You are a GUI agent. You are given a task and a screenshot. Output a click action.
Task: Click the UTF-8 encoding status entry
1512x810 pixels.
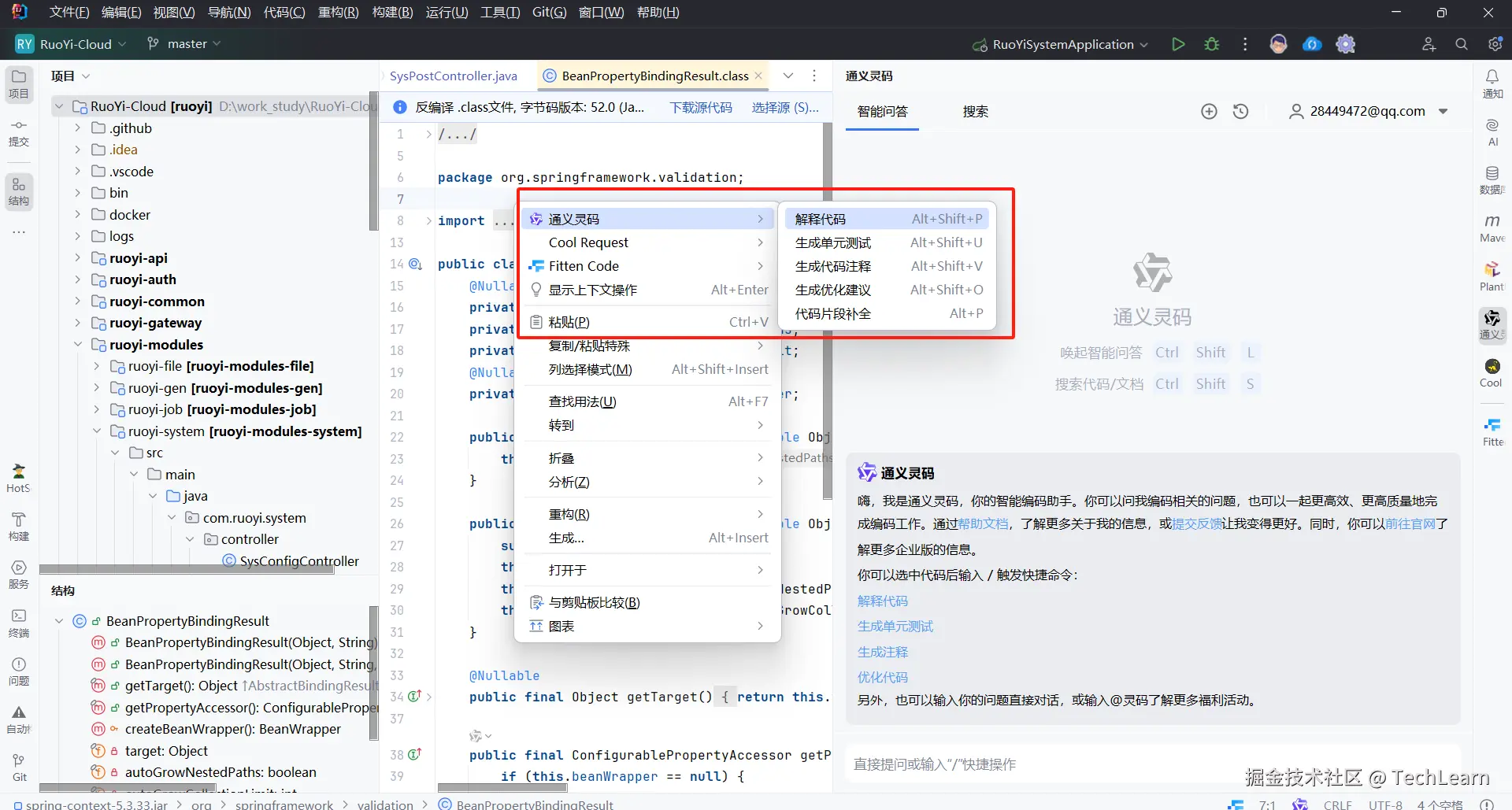[1385, 804]
